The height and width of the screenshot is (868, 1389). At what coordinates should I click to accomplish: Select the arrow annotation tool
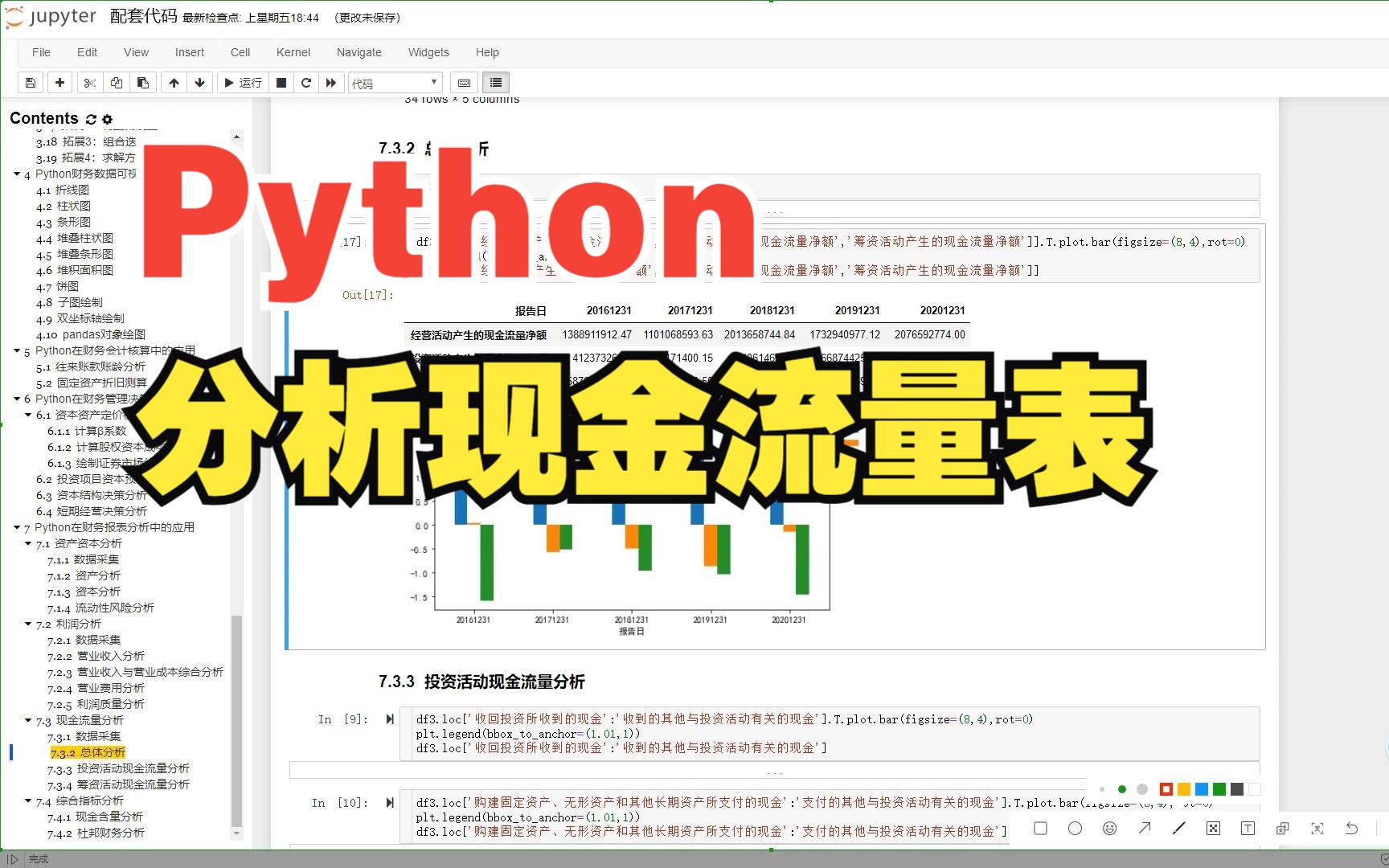(x=1145, y=828)
